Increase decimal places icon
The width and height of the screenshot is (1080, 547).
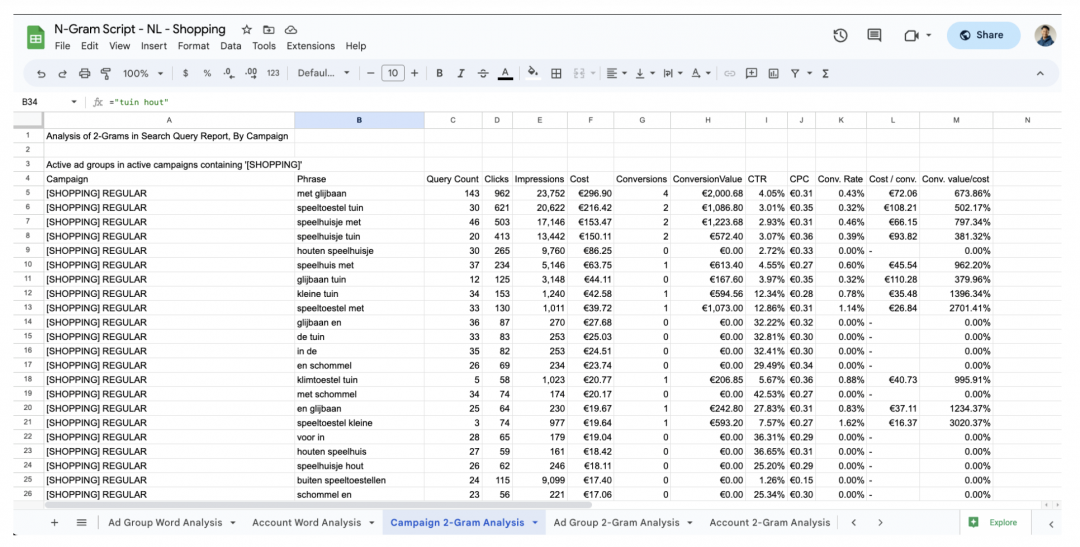pyautogui.click(x=251, y=74)
